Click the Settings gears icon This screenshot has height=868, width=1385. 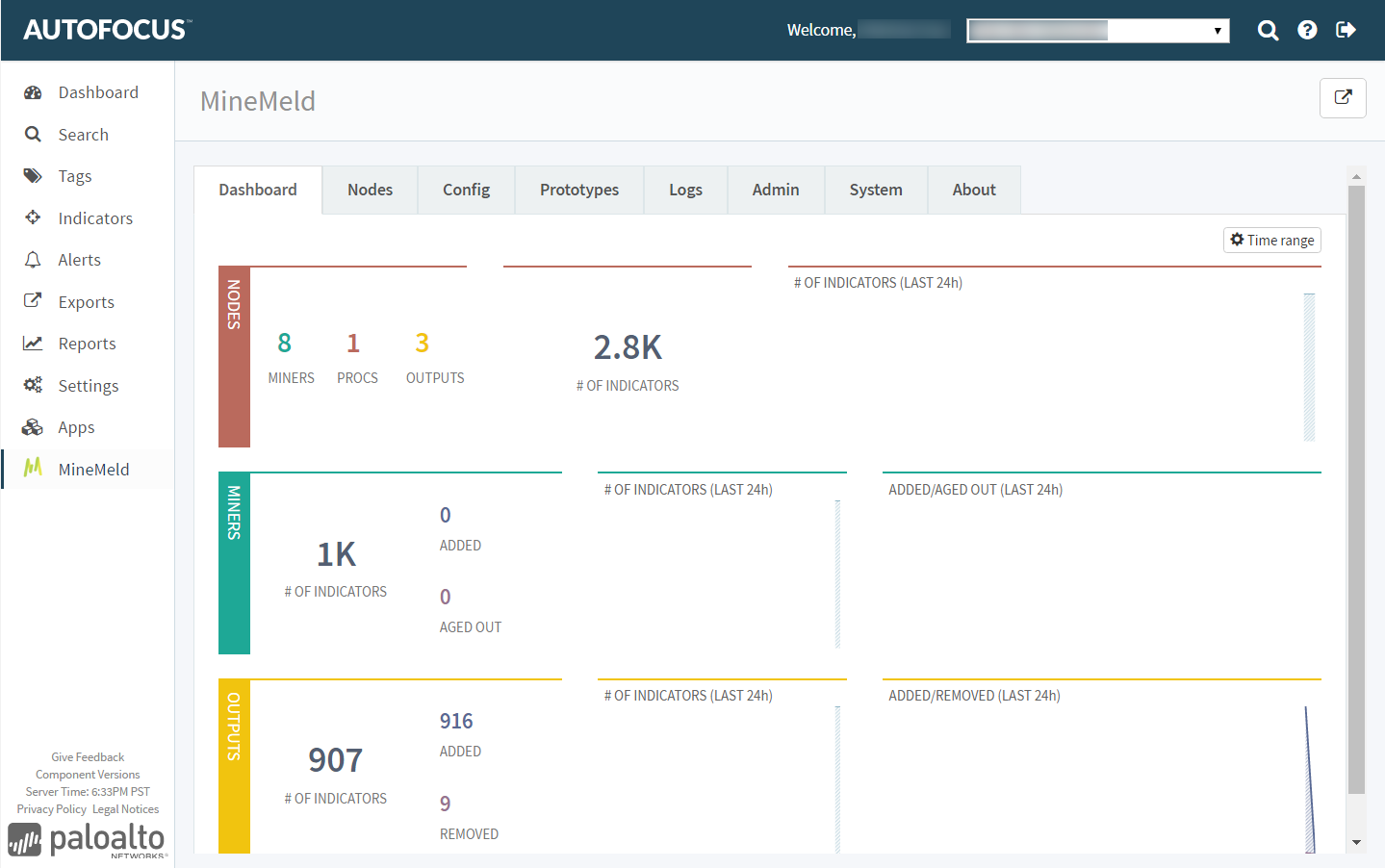33,385
